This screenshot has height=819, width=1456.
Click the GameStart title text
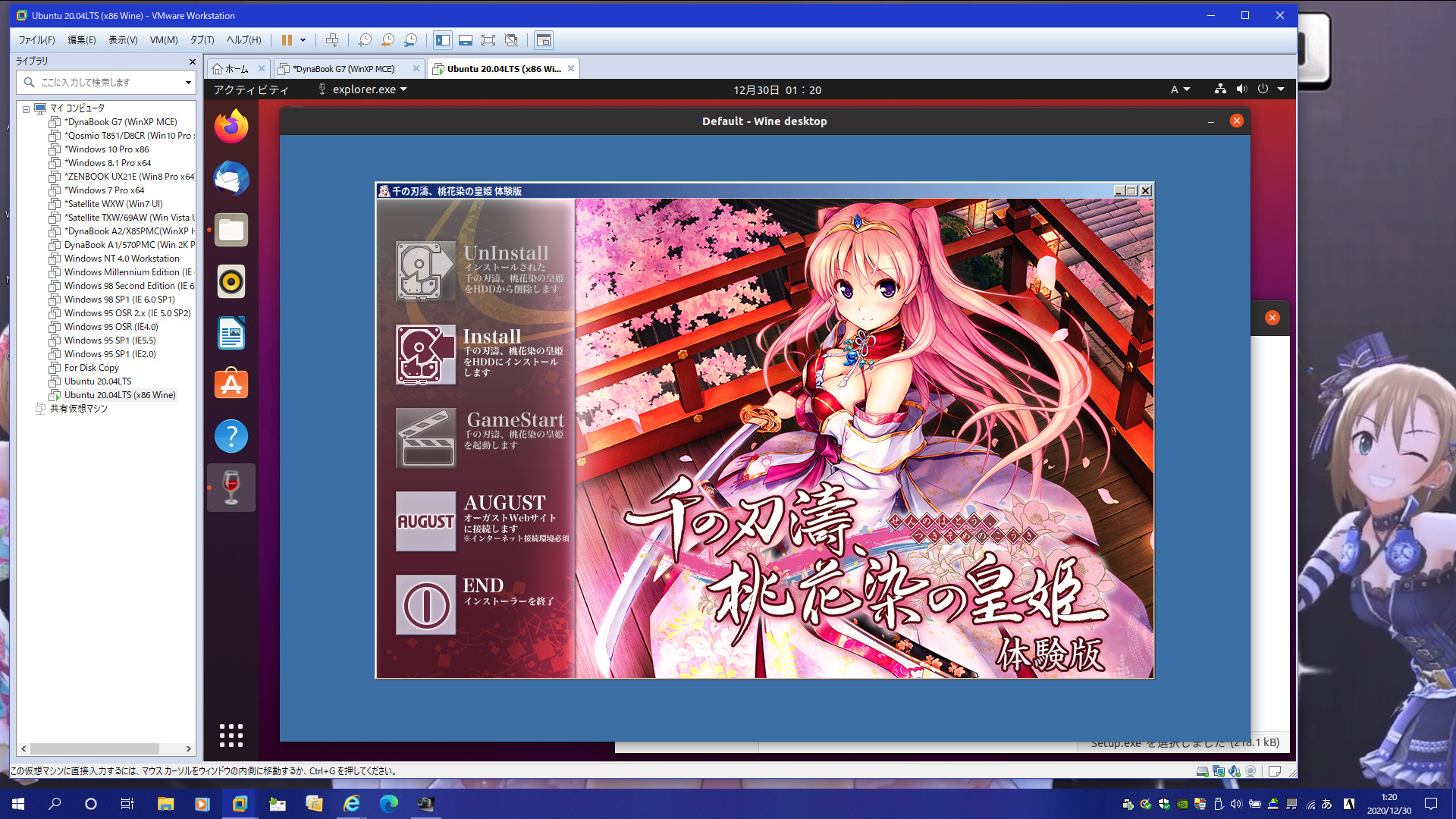[x=515, y=419]
